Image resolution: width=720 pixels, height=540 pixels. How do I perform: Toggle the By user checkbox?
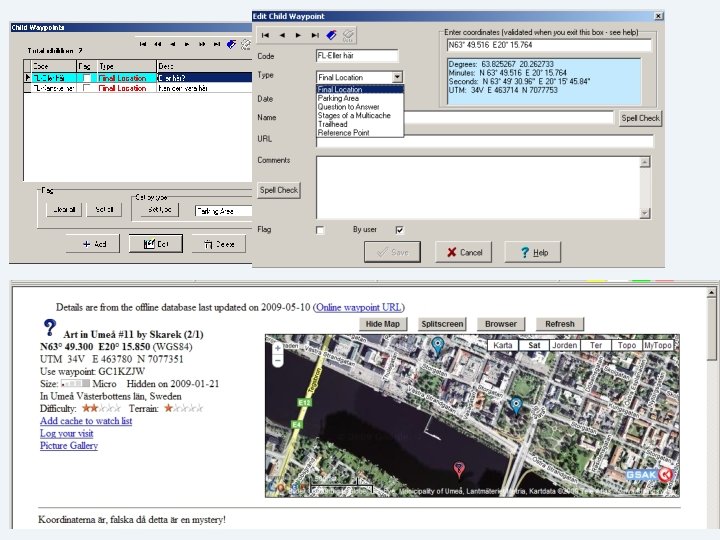399,230
